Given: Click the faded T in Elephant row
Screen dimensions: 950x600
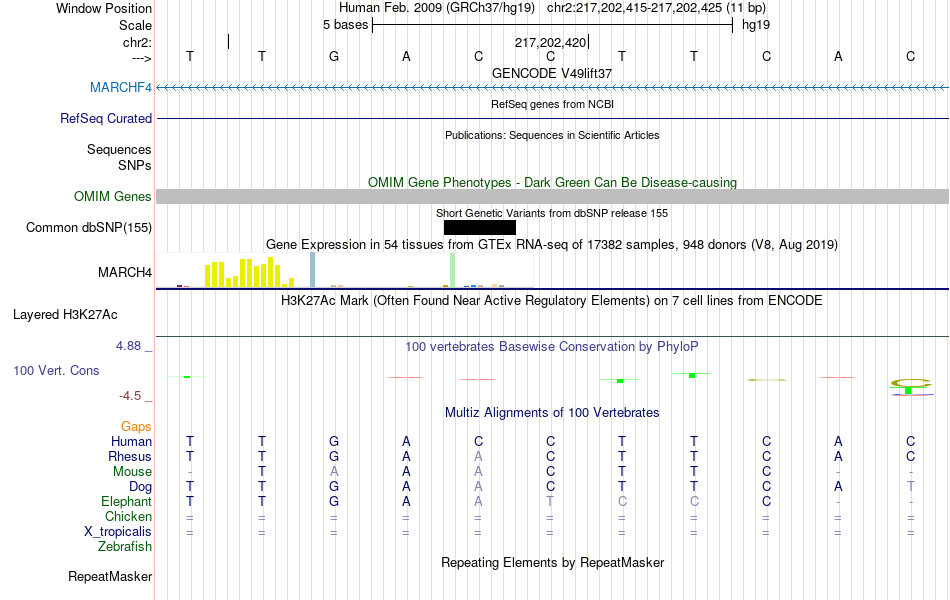Looking at the screenshot, I should [550, 502].
